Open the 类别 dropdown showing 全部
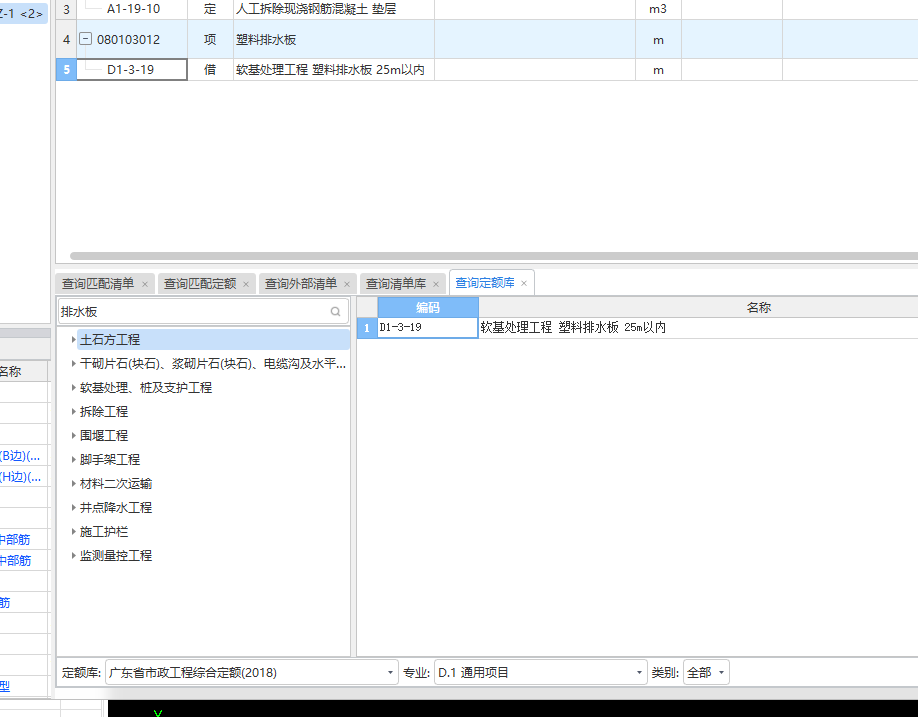 [x=706, y=673]
